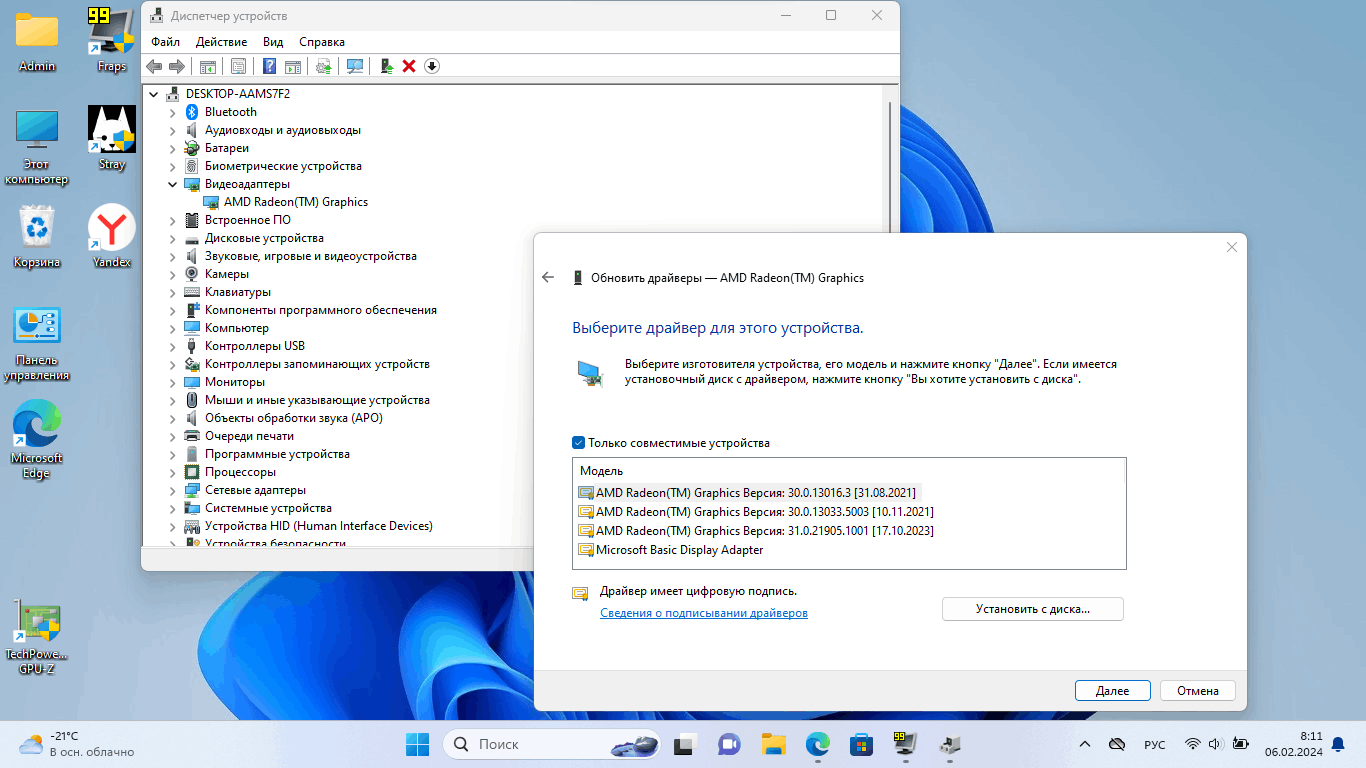The image size is (1366, 768).
Task: Open Сведения о подписывании драйверов link
Action: (x=704, y=613)
